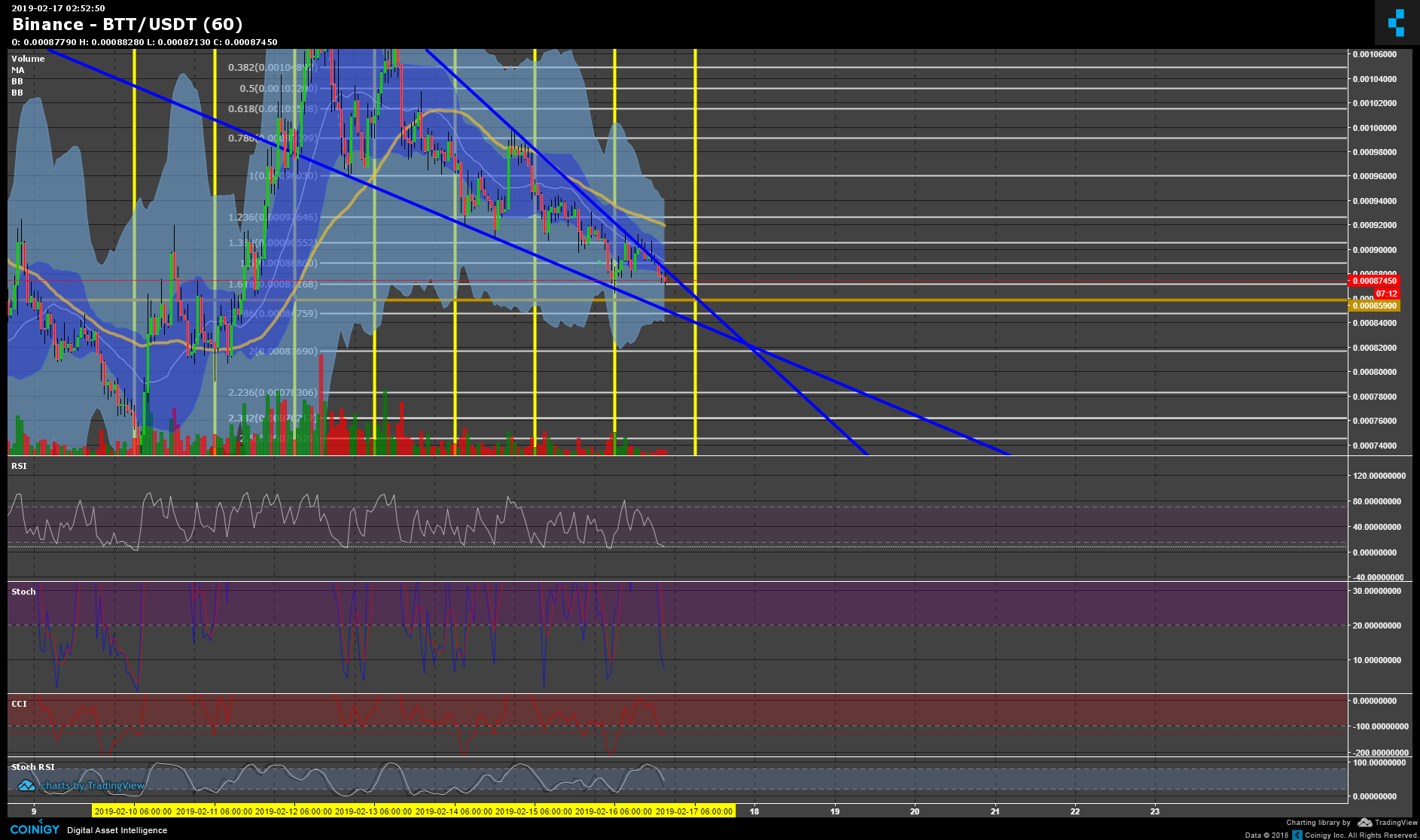This screenshot has width=1420, height=840.
Task: Click the 2019-02-17 06:00:00 axis date label
Action: coord(696,811)
